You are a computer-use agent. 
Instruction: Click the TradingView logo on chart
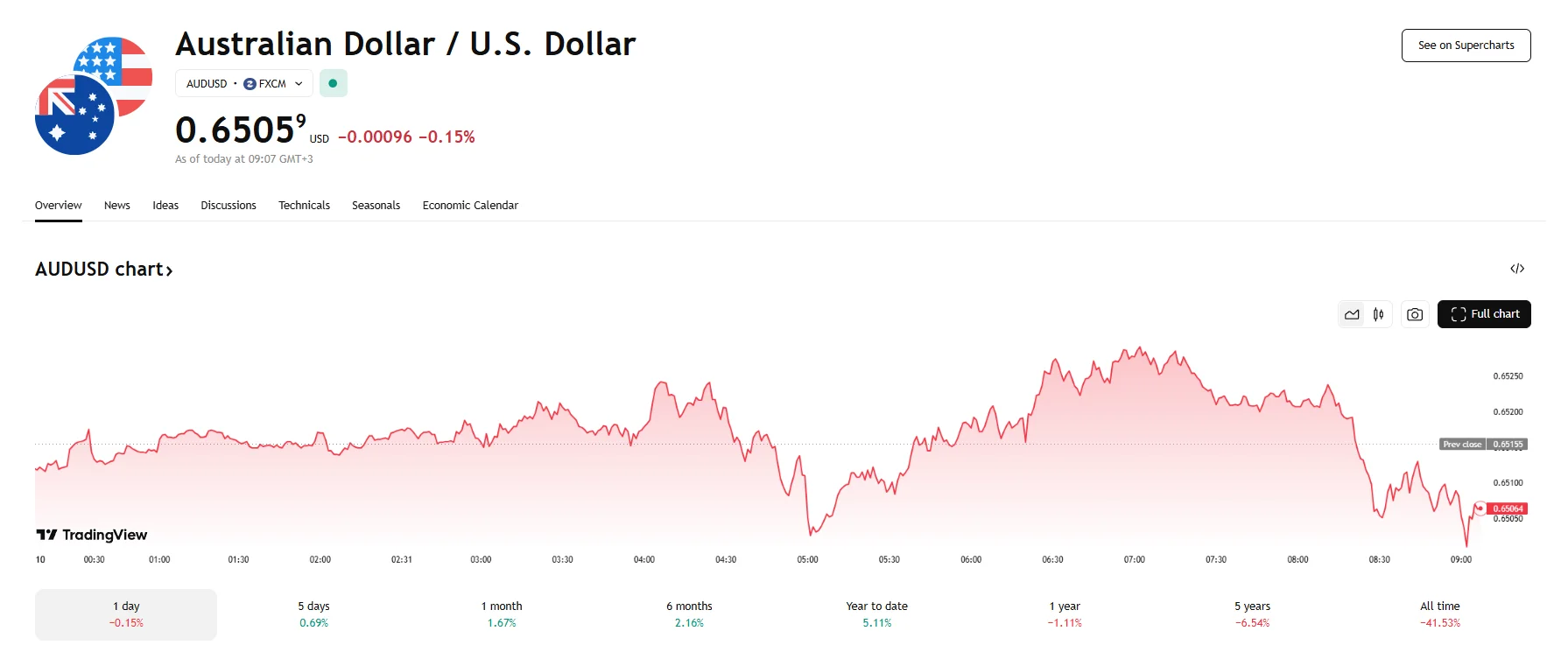point(92,535)
